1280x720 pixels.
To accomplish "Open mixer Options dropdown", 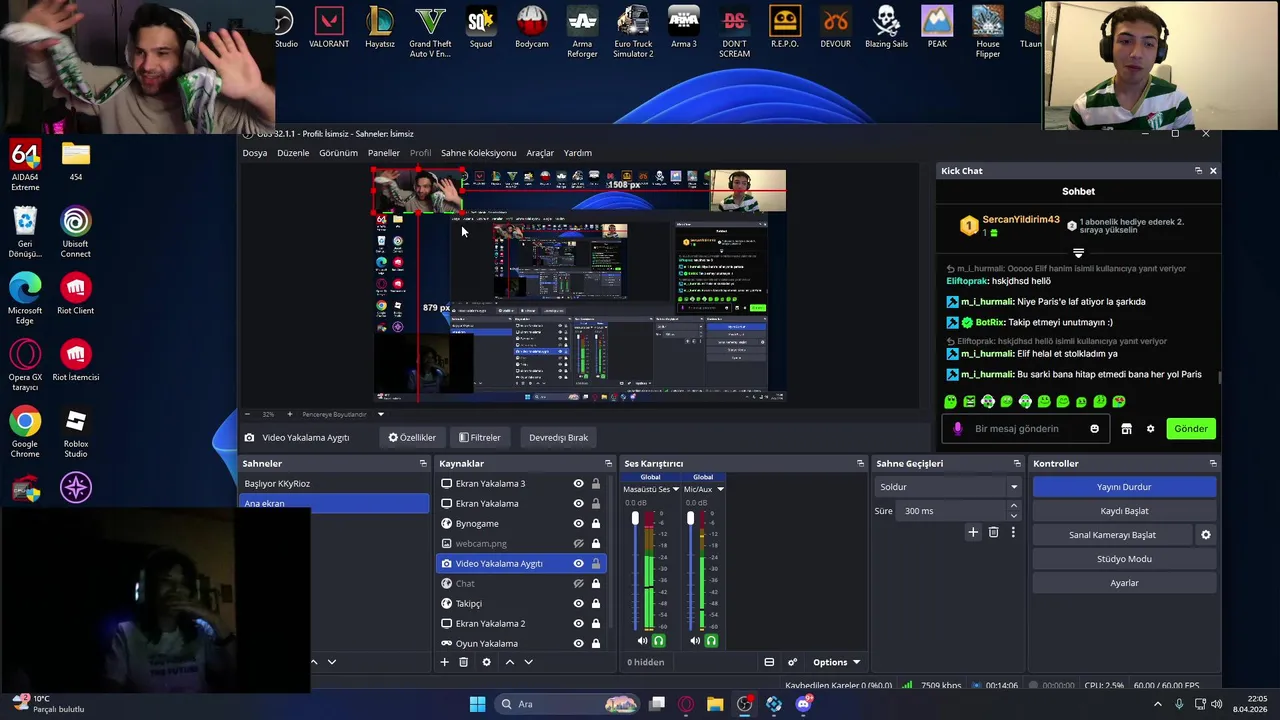I will tap(836, 662).
